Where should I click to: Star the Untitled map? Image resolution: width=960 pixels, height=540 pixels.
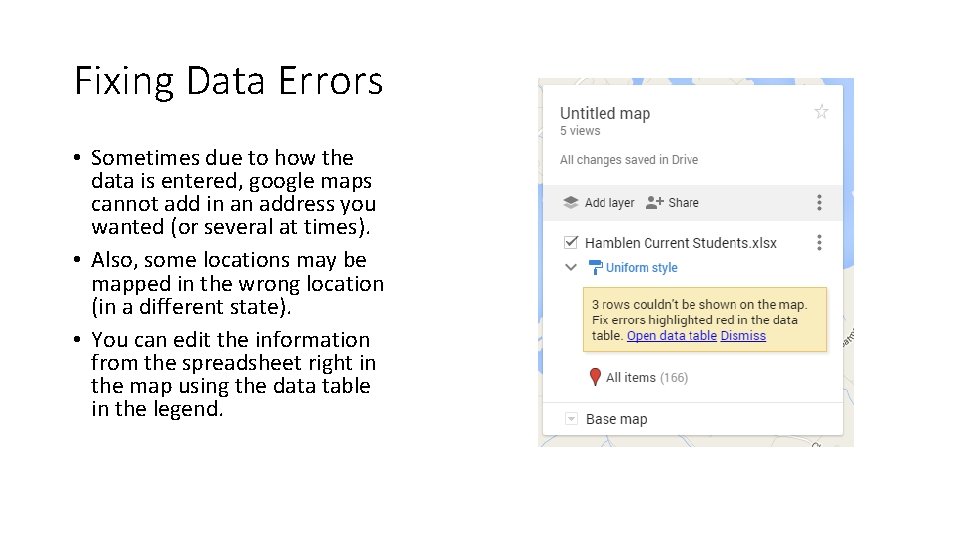pyautogui.click(x=821, y=112)
